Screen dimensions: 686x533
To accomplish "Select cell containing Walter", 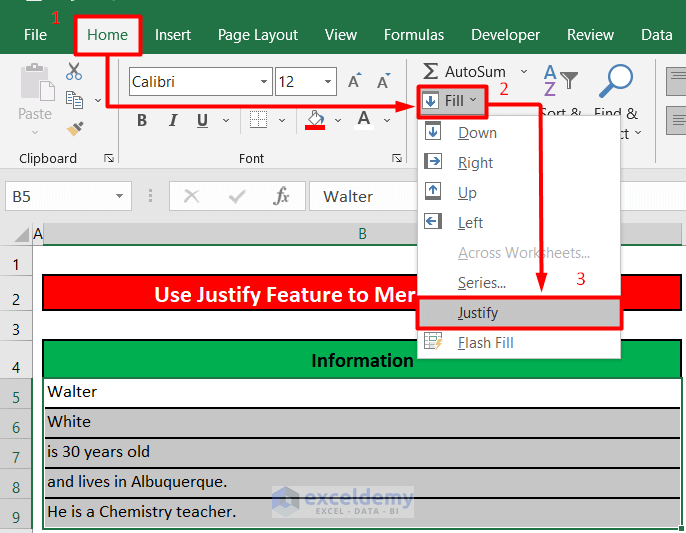I will (x=362, y=393).
